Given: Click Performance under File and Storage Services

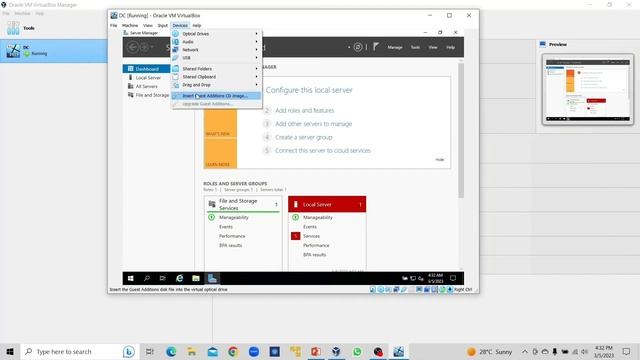Looking at the screenshot, I should click(x=232, y=236).
